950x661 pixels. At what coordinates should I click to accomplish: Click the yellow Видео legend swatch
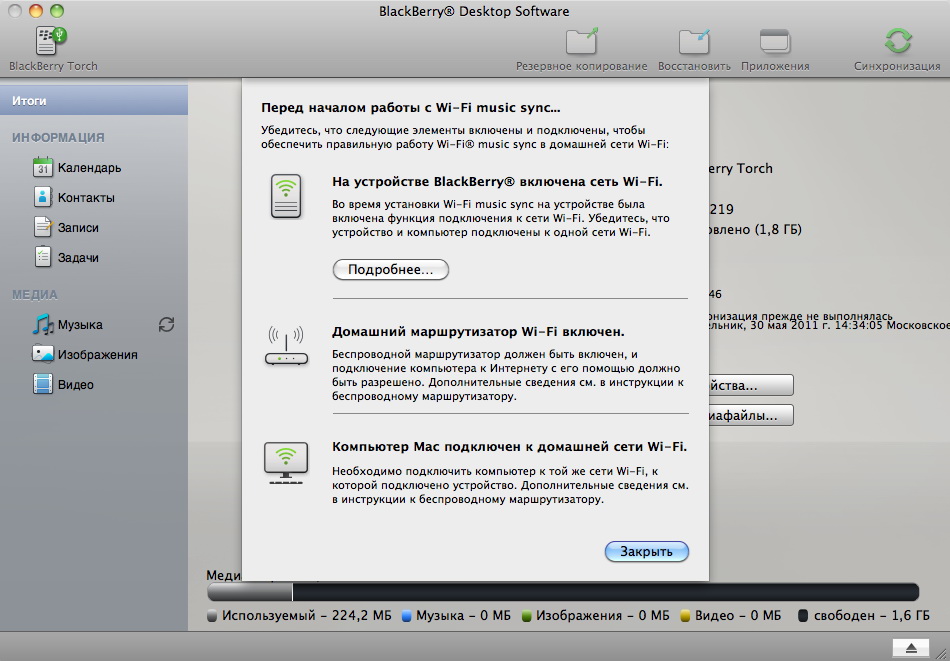(685, 616)
